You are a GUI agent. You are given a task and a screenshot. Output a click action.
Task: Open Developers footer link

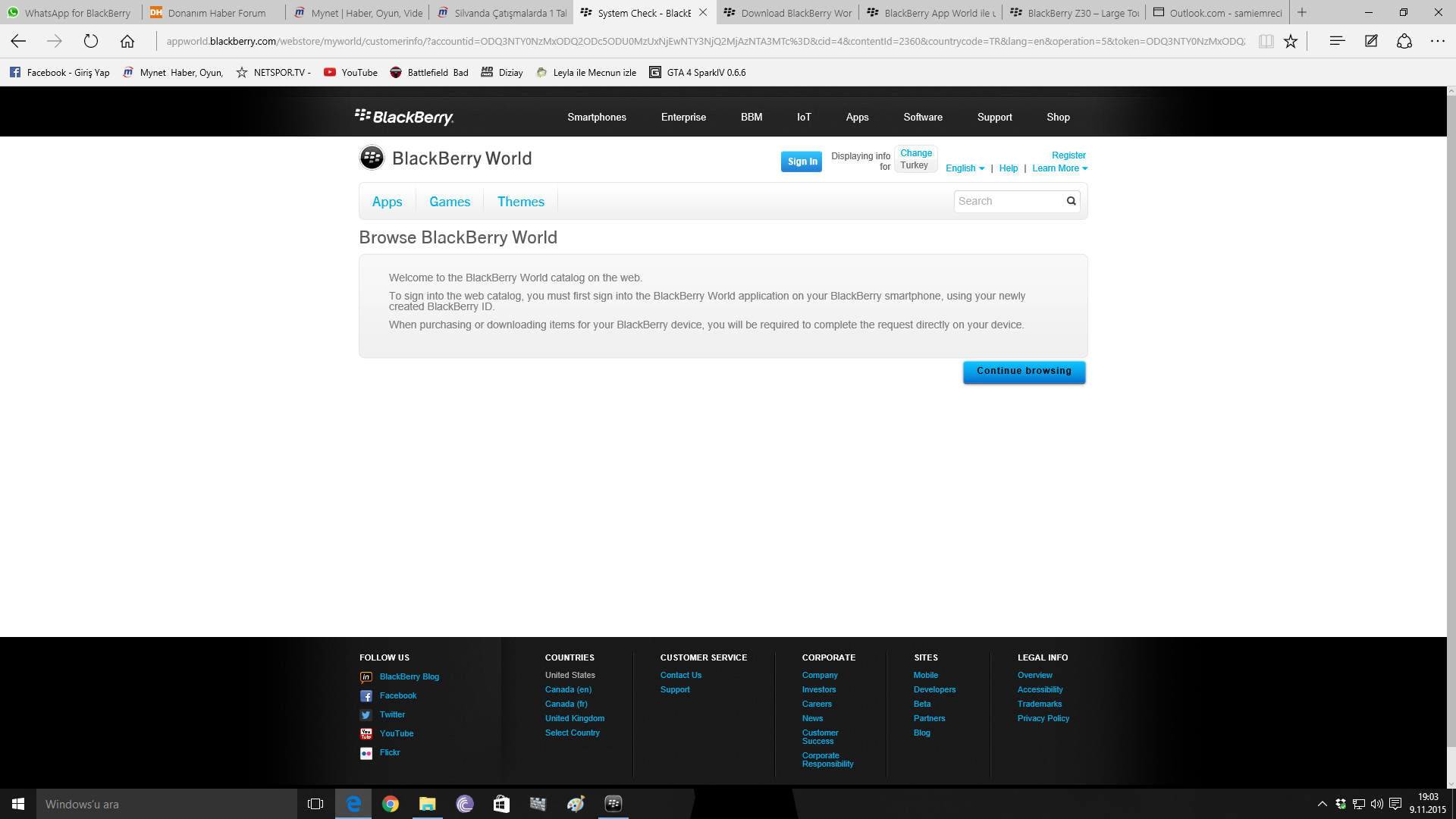coord(934,689)
